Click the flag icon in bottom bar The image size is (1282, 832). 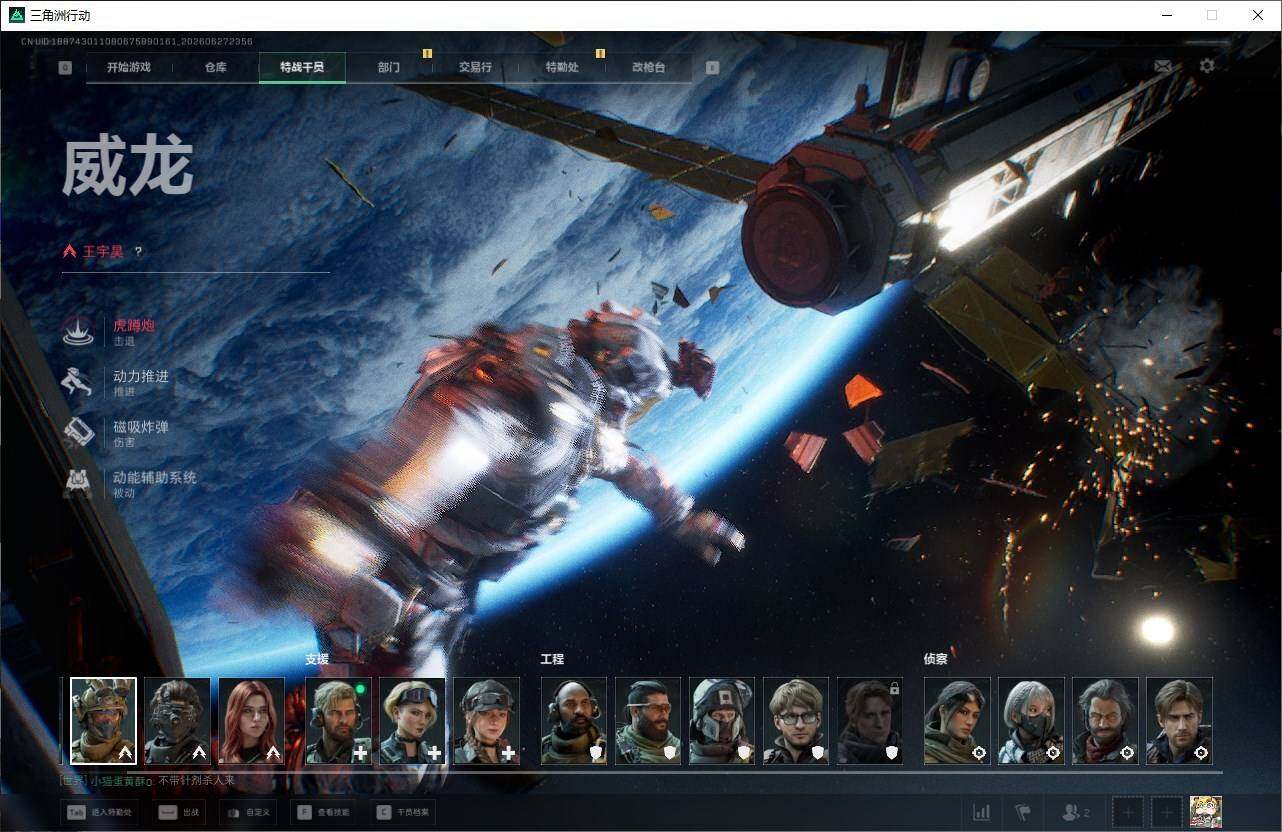coord(1022,812)
